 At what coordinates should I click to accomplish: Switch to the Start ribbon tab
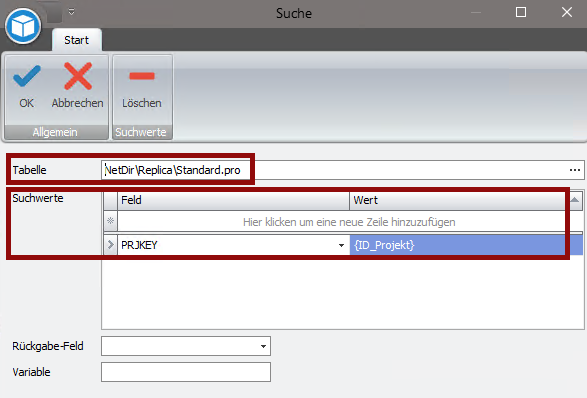(76, 40)
